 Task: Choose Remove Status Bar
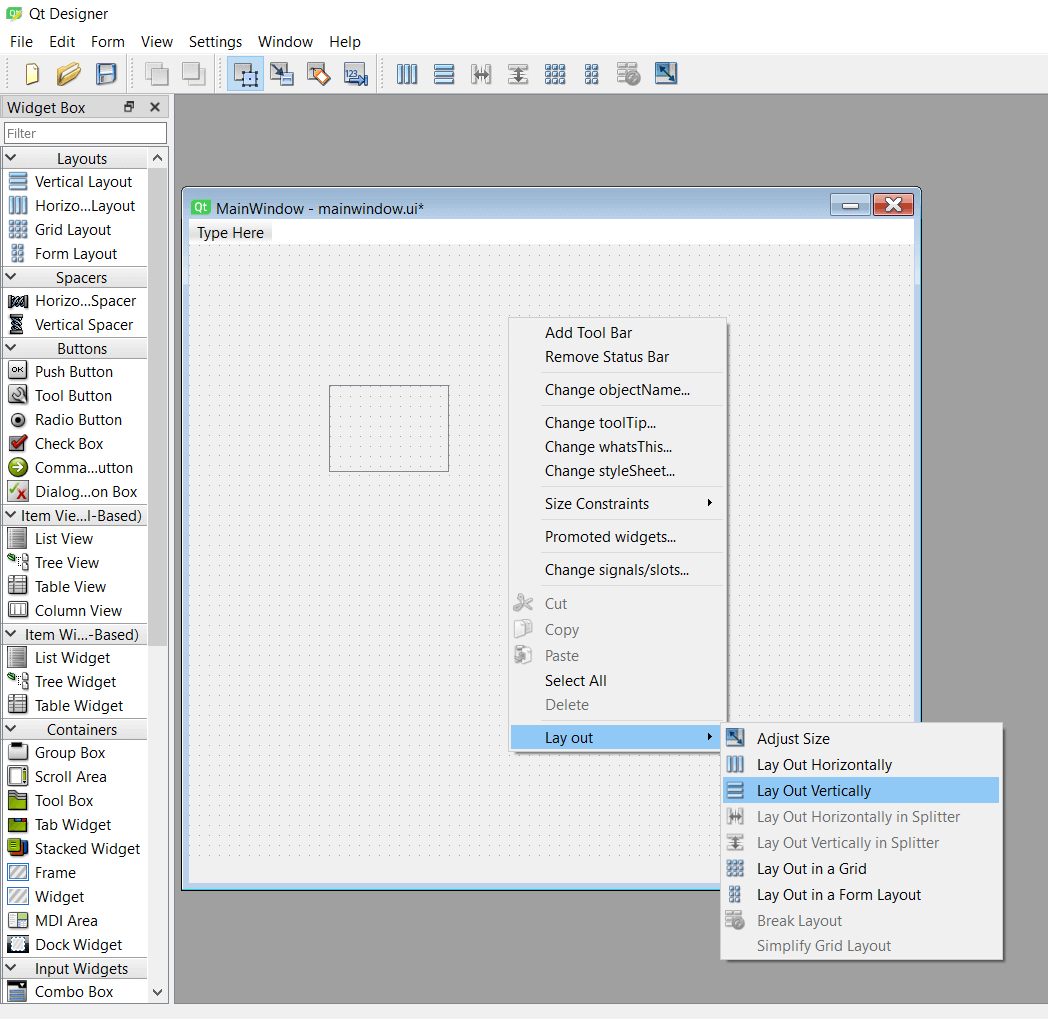point(618,357)
